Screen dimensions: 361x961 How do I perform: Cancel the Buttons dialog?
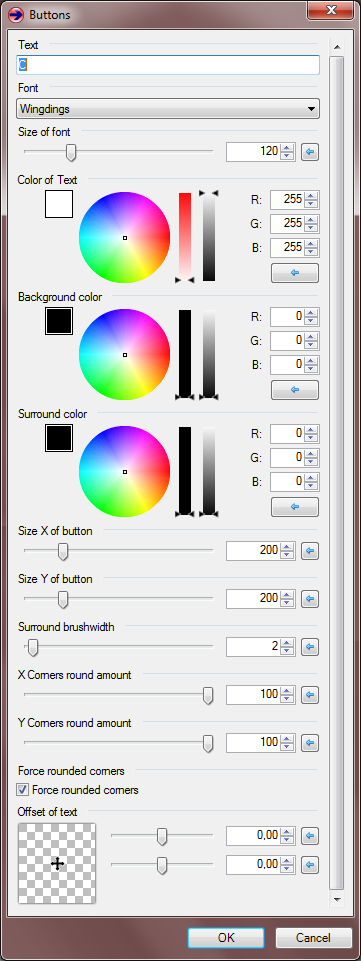pyautogui.click(x=314, y=938)
